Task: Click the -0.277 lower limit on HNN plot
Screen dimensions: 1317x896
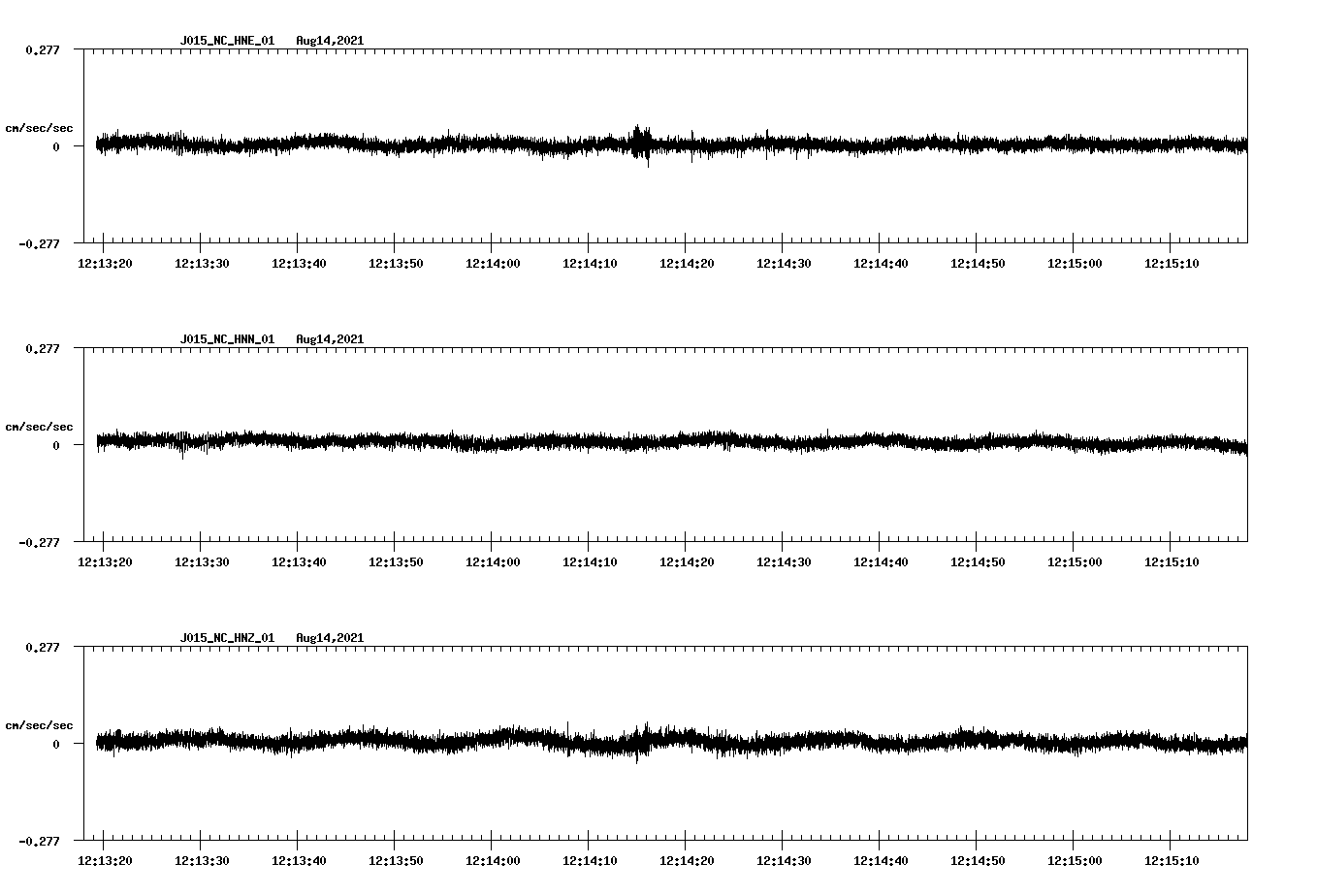Action: (39, 542)
